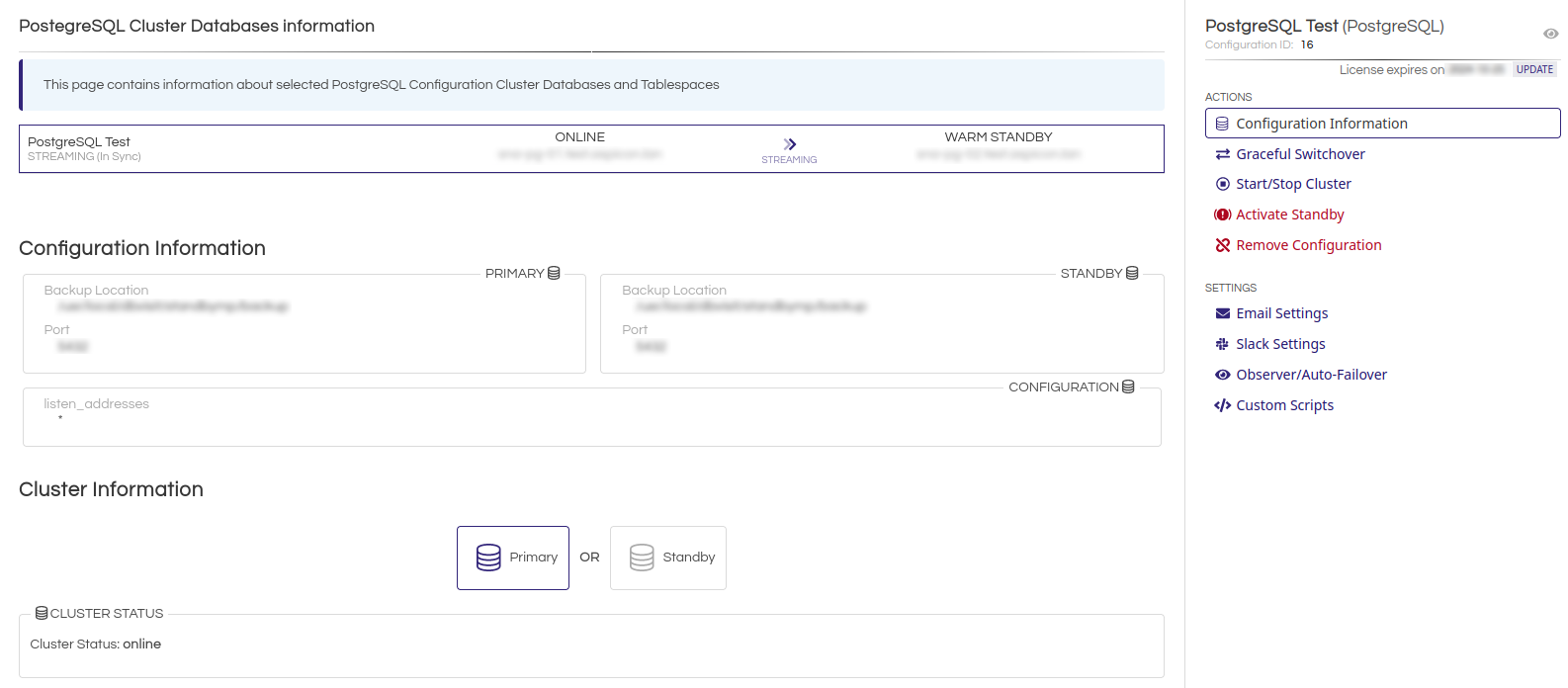Click the eye icon beside PostgreSQL Test title
This screenshot has width=1568, height=688.
pyautogui.click(x=1550, y=34)
